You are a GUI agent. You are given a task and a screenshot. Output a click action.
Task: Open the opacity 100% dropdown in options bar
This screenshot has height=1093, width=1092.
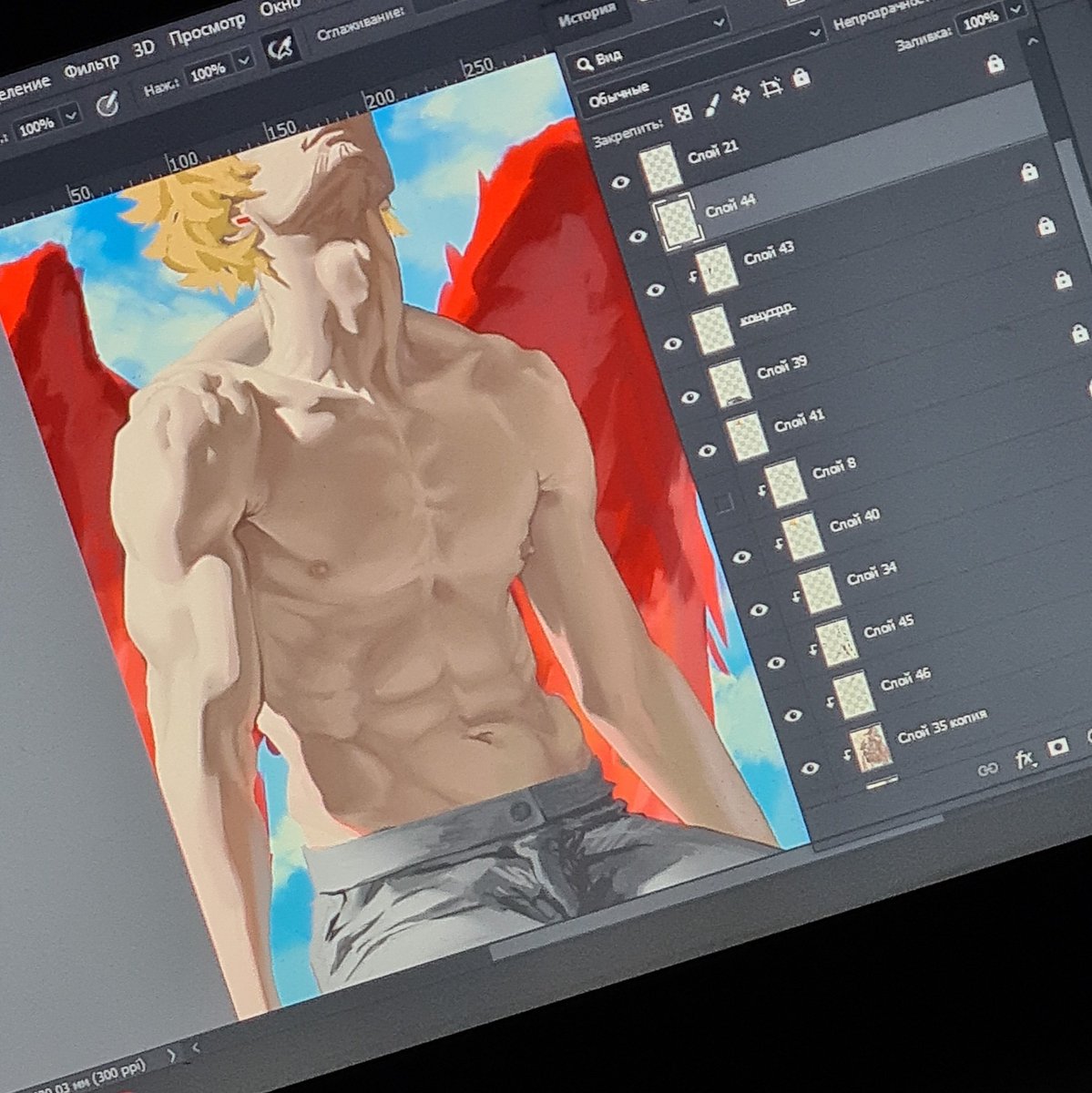(71, 115)
